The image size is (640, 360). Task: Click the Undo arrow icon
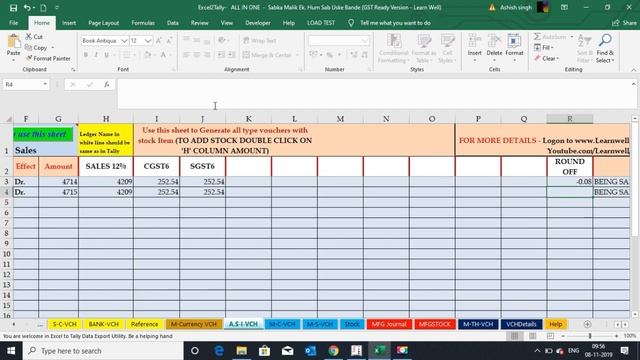click(27, 7)
